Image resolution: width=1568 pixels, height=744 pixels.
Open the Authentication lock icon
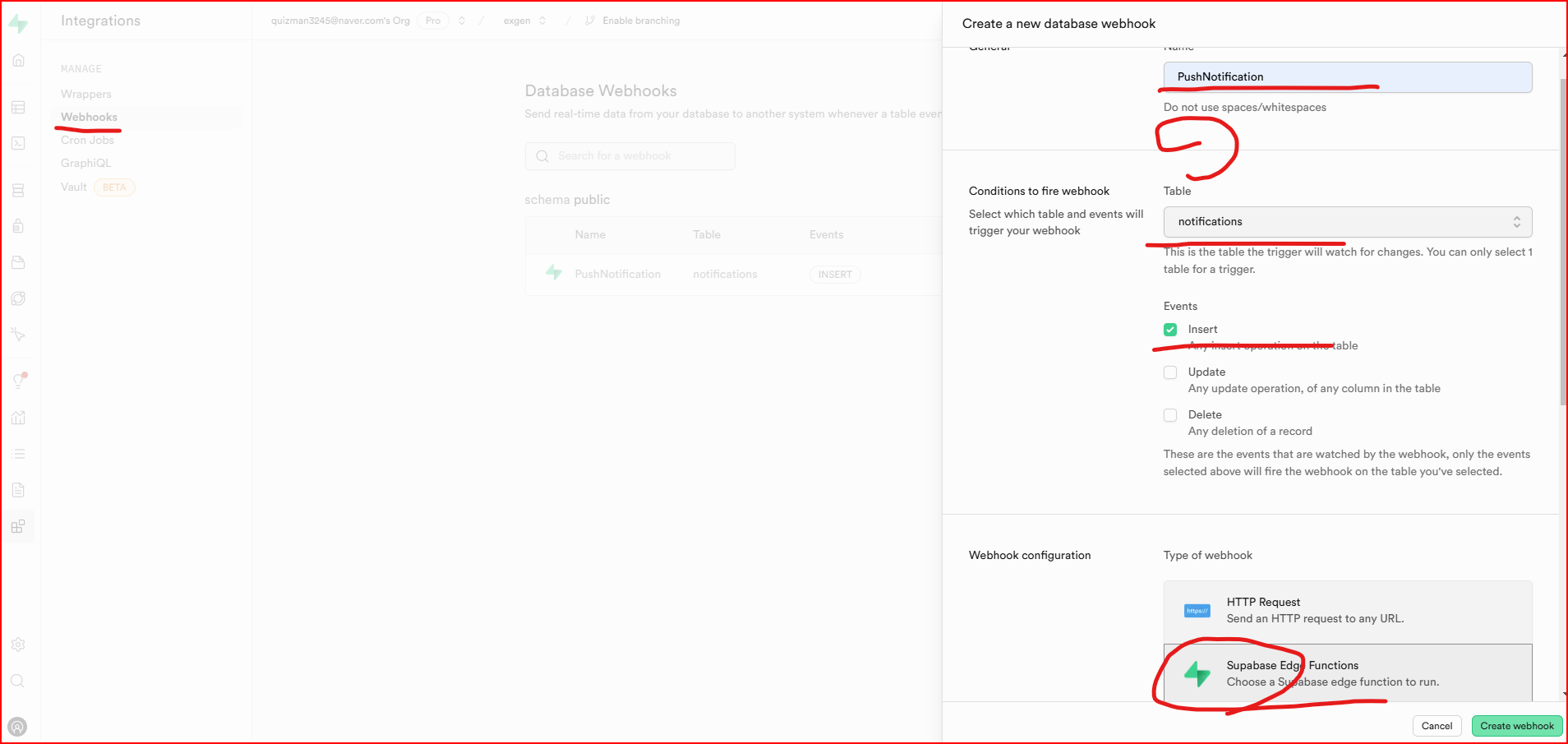click(18, 226)
